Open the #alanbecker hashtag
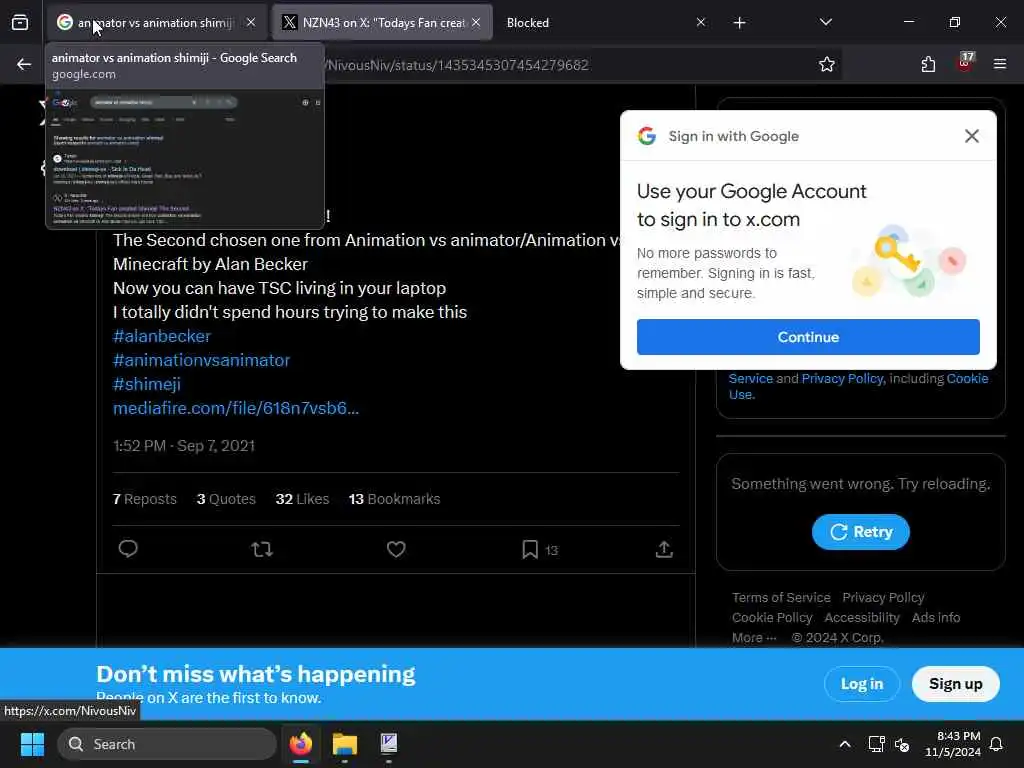The image size is (1024, 768). click(161, 336)
